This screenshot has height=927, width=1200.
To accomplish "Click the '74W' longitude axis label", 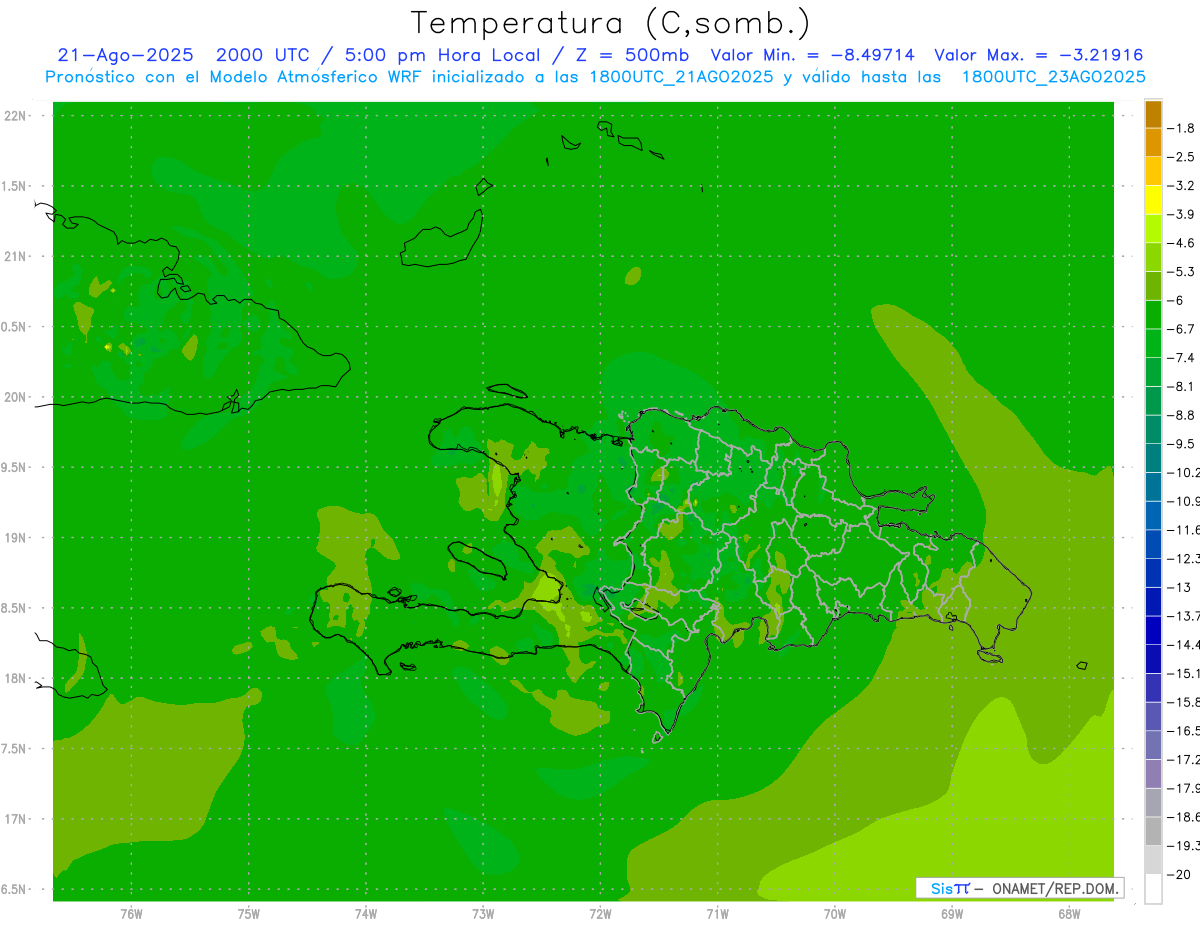I will point(366,914).
